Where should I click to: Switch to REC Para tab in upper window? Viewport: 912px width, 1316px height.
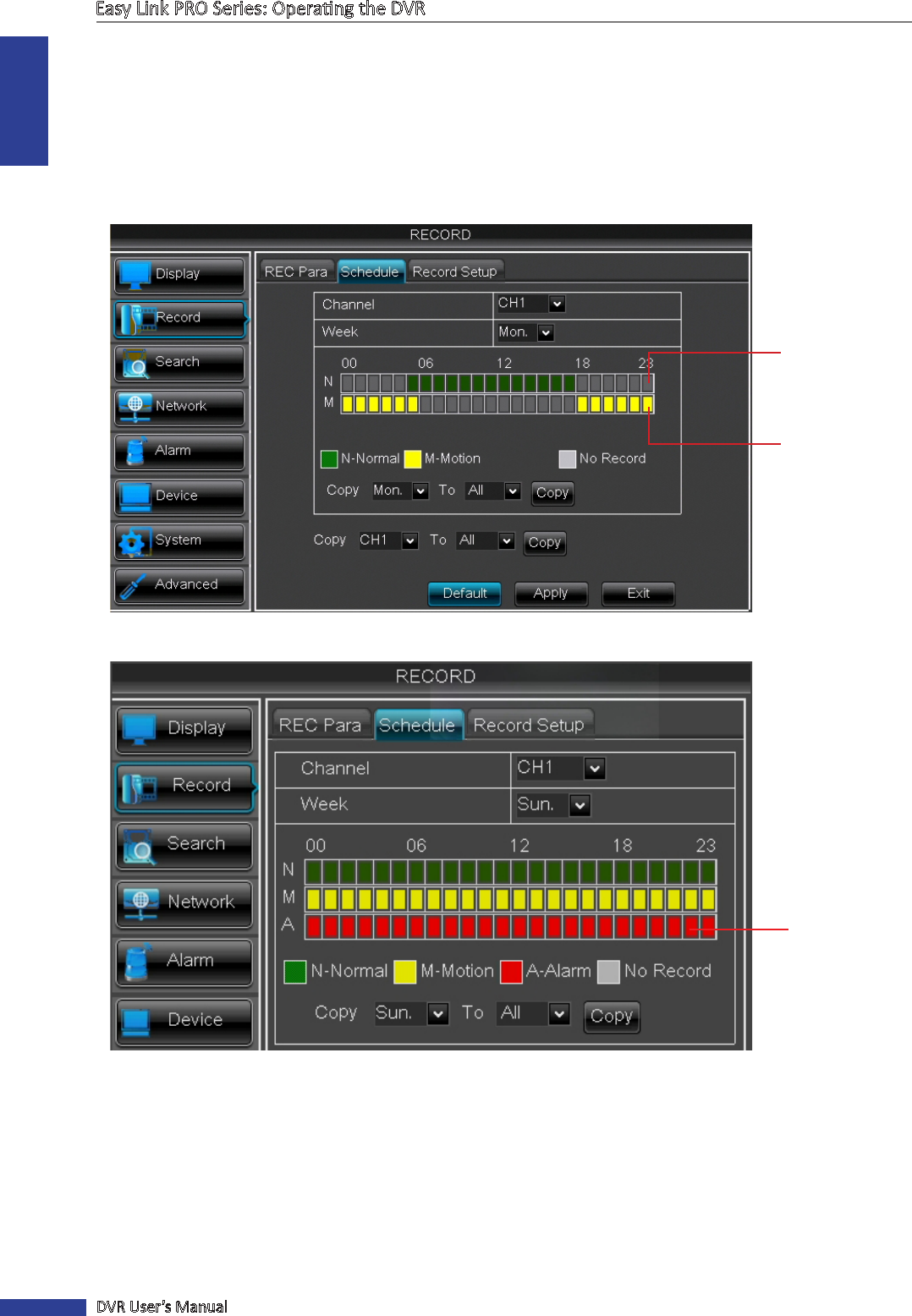click(x=296, y=271)
